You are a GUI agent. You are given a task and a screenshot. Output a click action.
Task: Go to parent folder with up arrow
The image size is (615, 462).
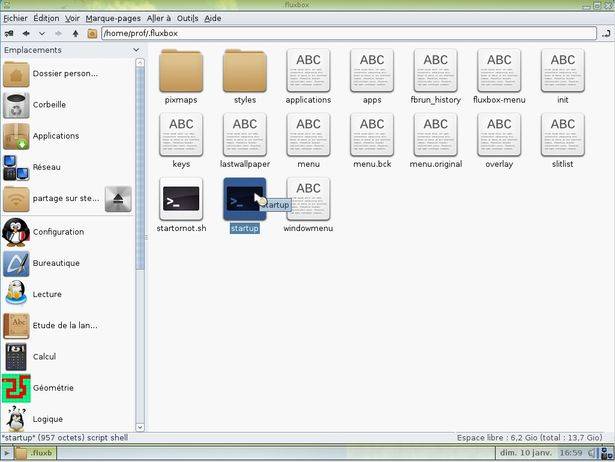point(75,34)
